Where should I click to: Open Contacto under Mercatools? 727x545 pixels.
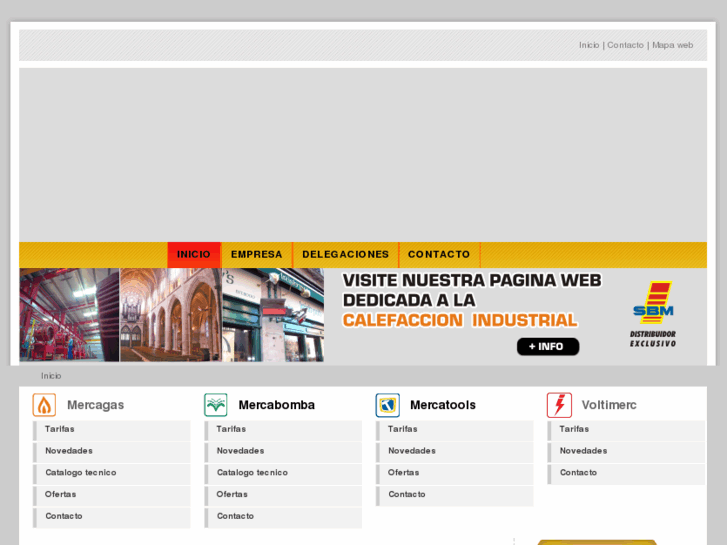point(455,495)
